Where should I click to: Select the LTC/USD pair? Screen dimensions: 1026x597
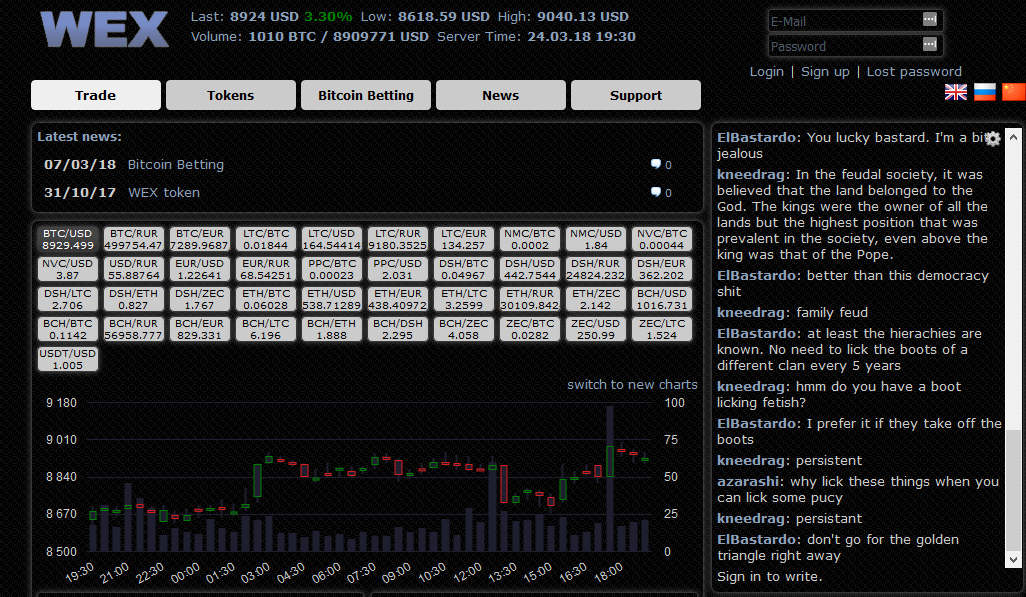332,239
